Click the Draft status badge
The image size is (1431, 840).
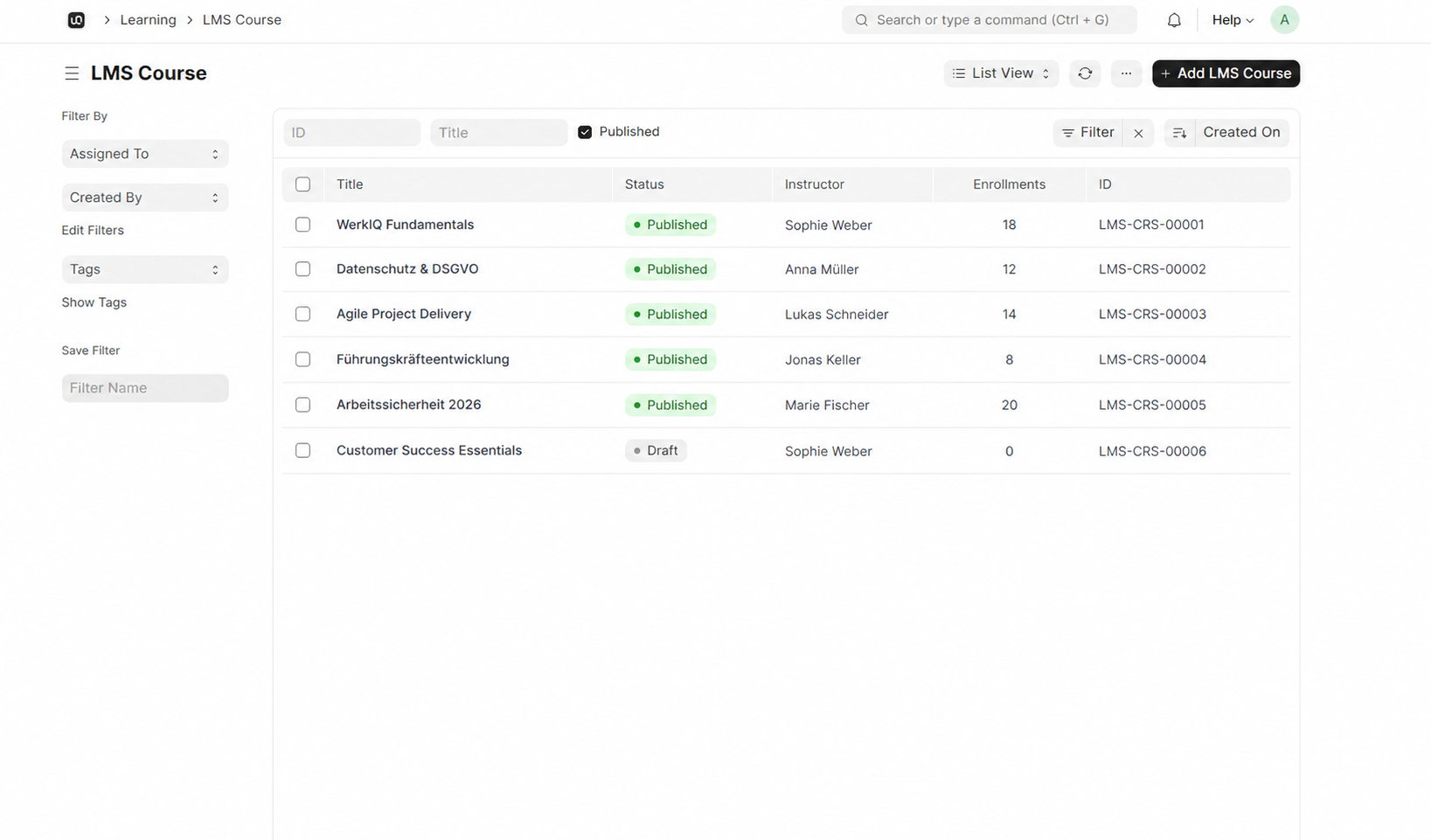click(x=656, y=451)
